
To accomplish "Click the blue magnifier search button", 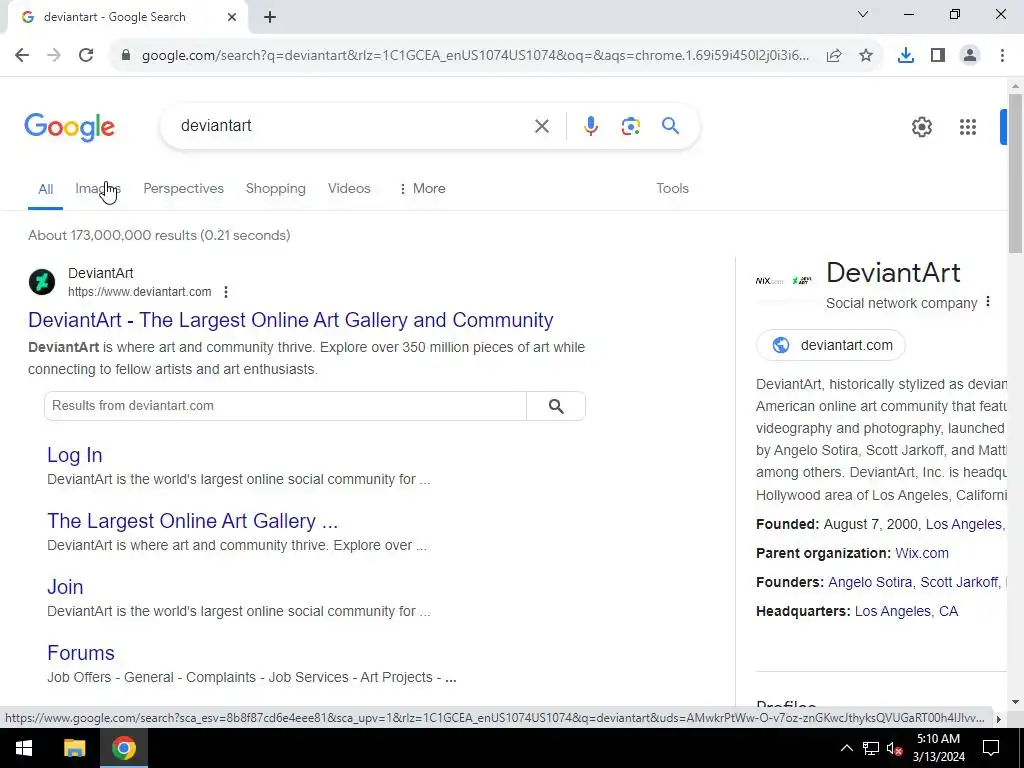I will 670,125.
